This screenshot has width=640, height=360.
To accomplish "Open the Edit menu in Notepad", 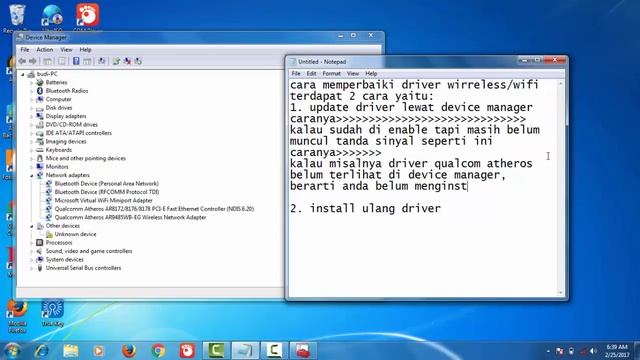I will click(311, 73).
